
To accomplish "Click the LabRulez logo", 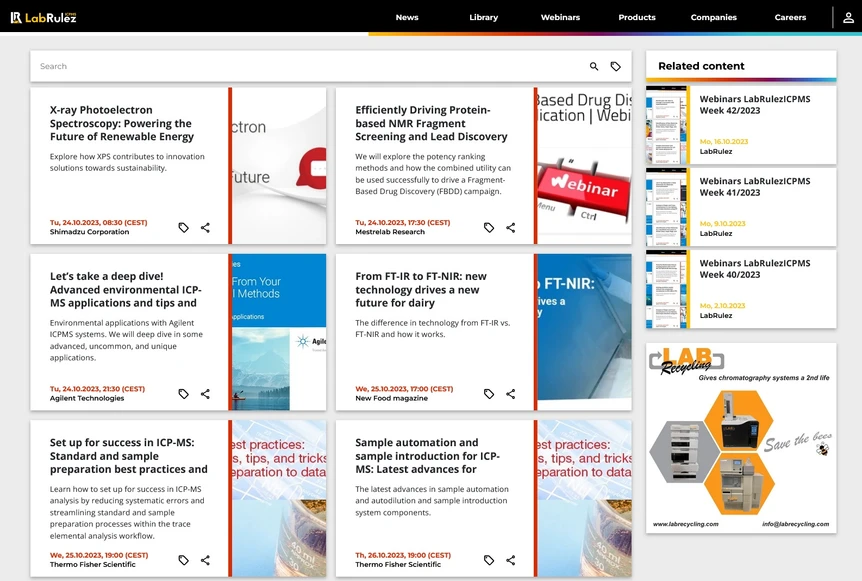I will coord(43,18).
